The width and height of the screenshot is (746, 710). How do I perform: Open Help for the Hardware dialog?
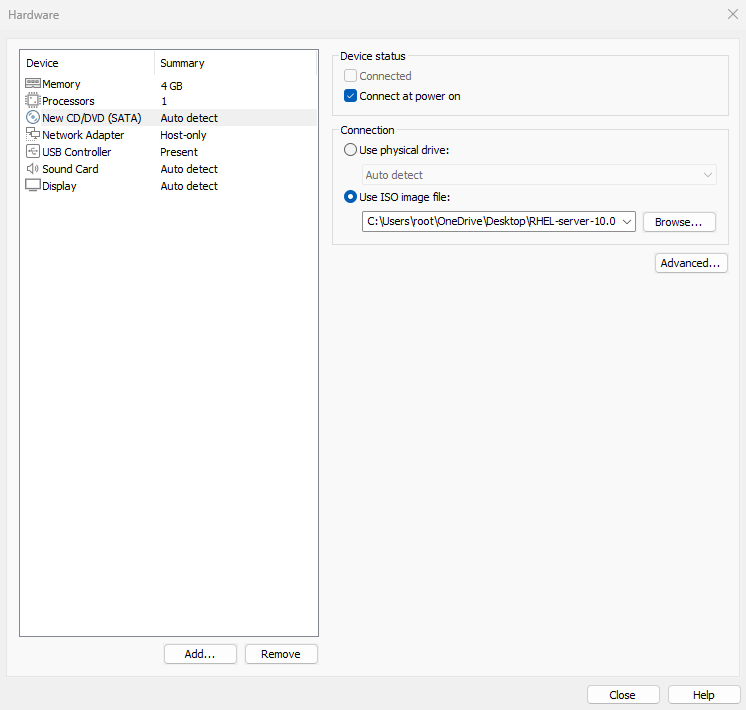(704, 695)
